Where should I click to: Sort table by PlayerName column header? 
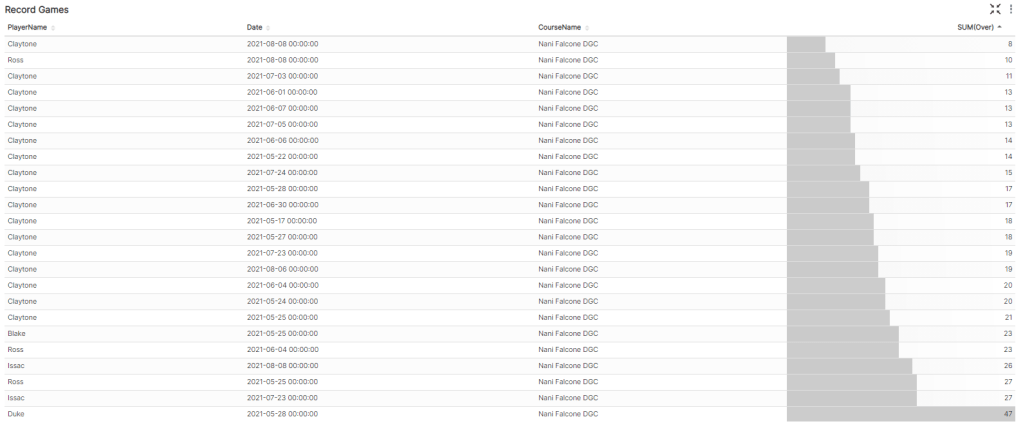pyautogui.click(x=27, y=28)
